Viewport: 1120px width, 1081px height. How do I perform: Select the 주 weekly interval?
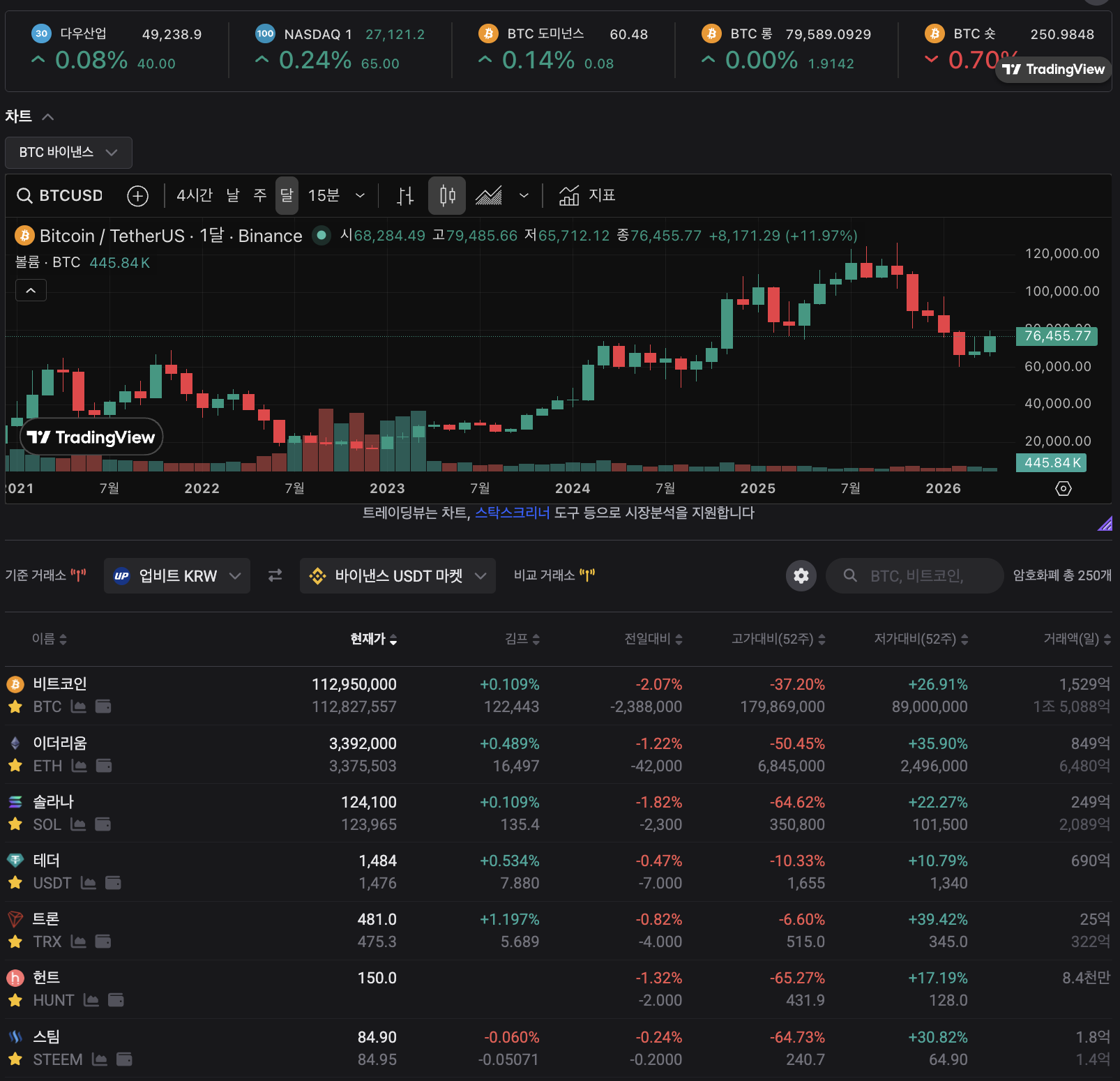point(260,195)
